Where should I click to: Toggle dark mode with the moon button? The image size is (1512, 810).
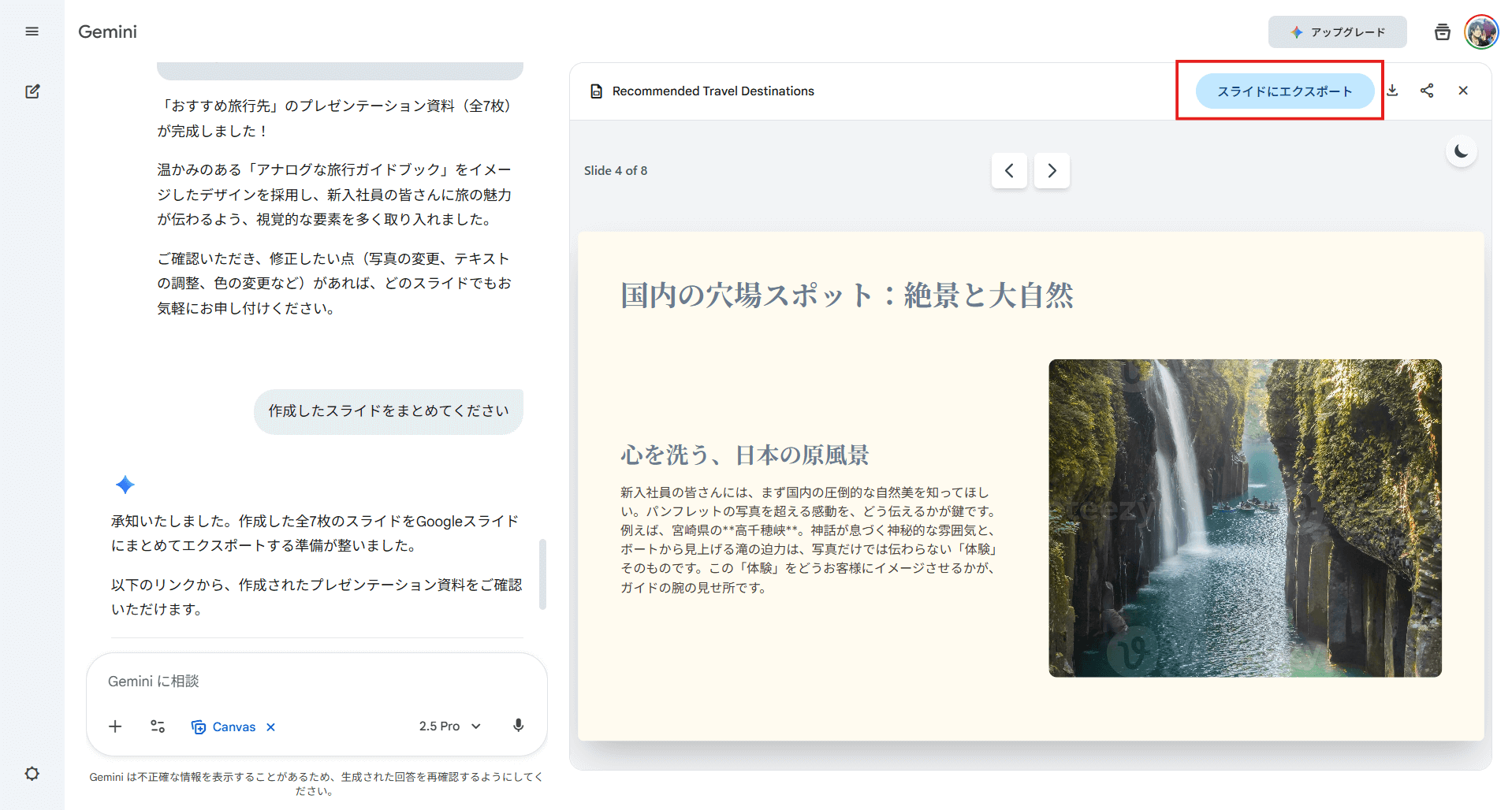tap(1461, 151)
